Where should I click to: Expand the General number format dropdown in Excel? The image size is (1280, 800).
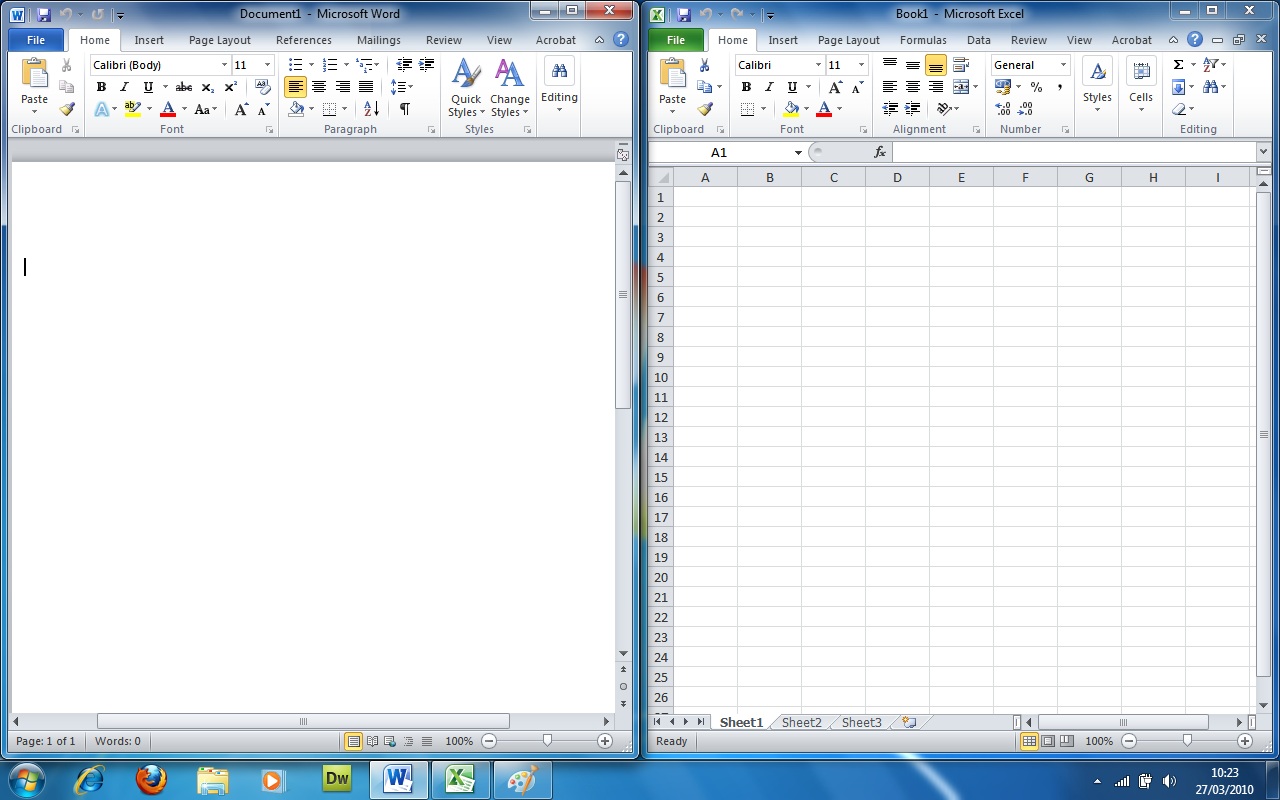pyautogui.click(x=1062, y=65)
